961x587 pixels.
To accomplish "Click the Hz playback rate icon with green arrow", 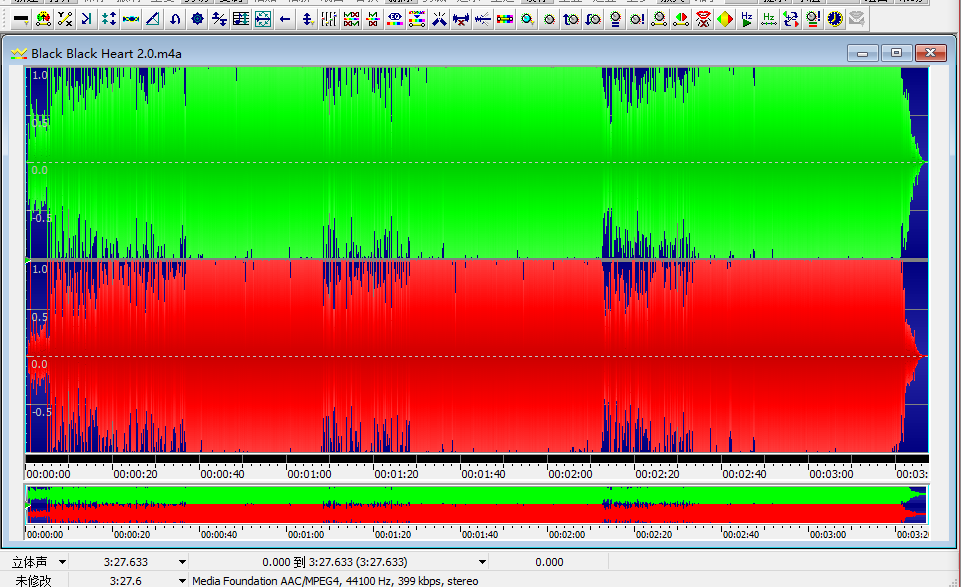I will pos(747,19).
